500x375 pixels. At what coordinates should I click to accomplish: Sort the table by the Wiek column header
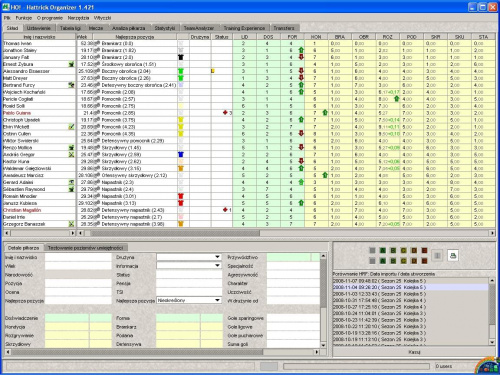(x=85, y=37)
